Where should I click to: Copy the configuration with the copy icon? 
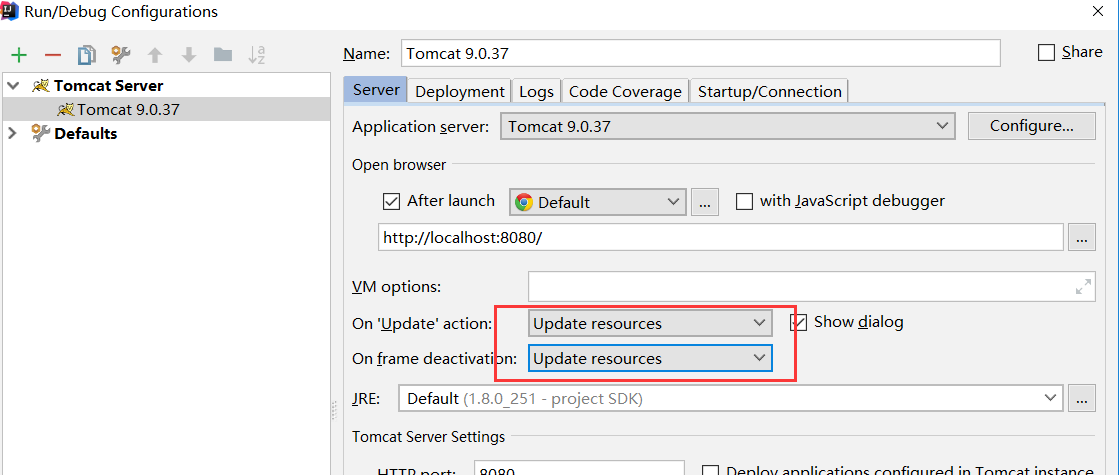pyautogui.click(x=86, y=55)
